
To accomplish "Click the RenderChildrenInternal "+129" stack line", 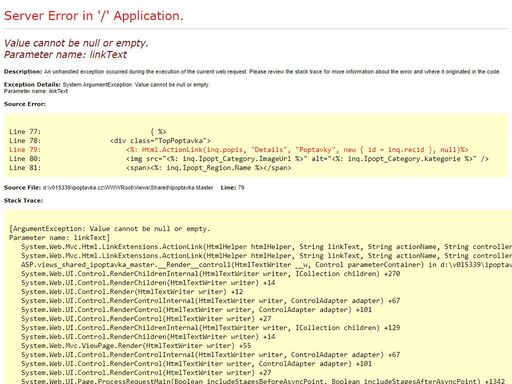I will pyautogui.click(x=211, y=328).
